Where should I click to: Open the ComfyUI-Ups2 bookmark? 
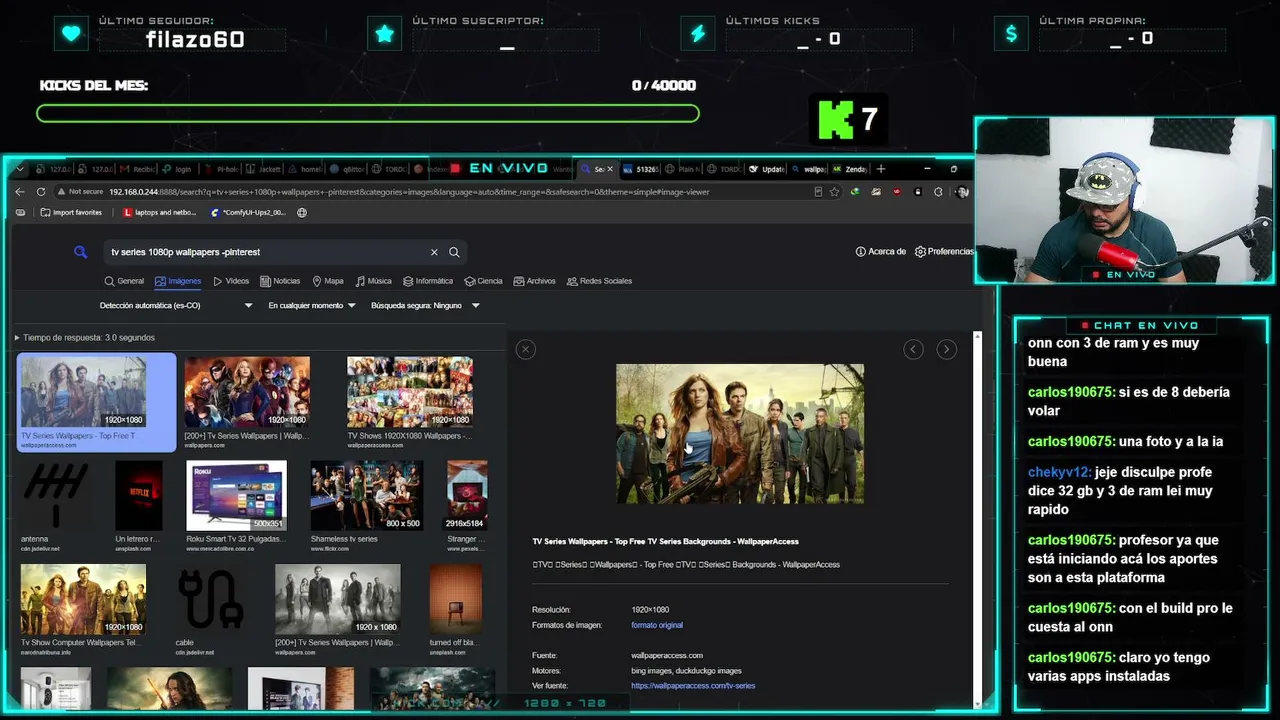point(248,213)
